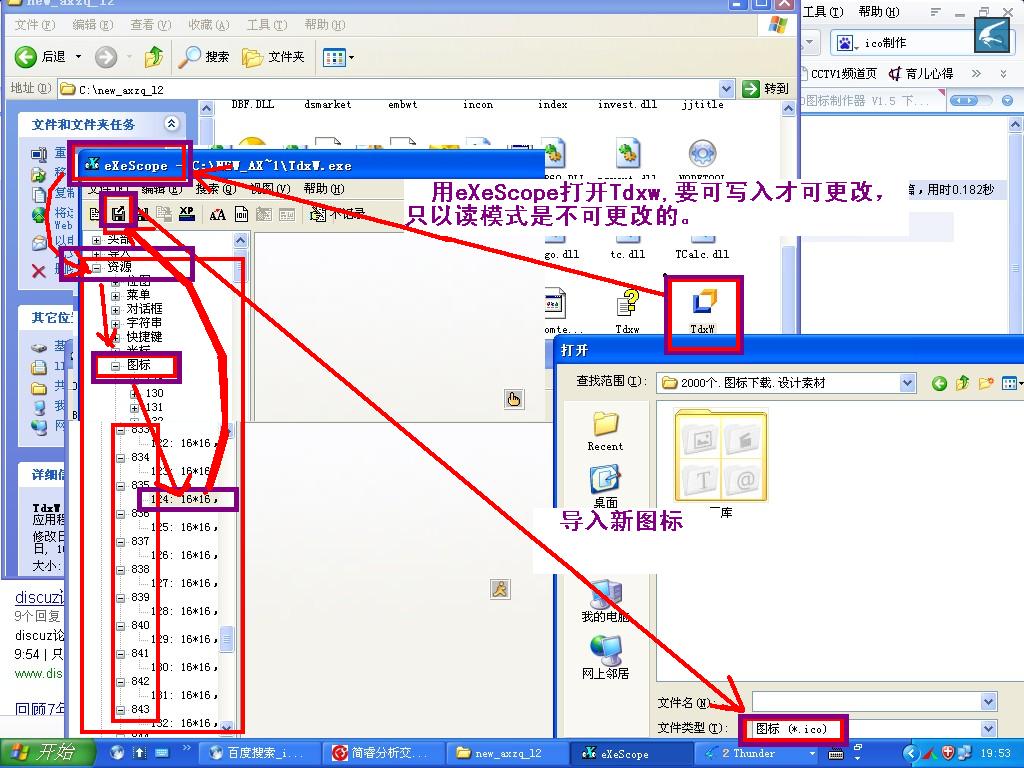Click Up One Level icon in Open dialog
Screen dimensions: 1024x768
click(x=962, y=383)
